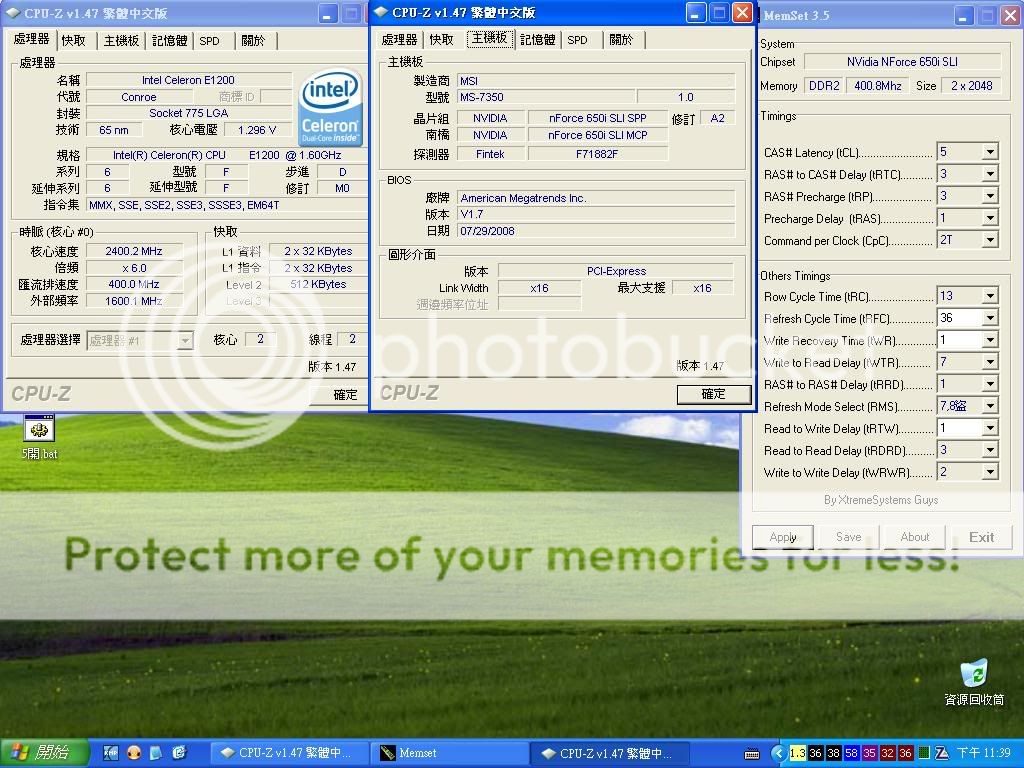Click the blue 58 tray temperature indicator
The height and width of the screenshot is (768, 1024).
[852, 753]
